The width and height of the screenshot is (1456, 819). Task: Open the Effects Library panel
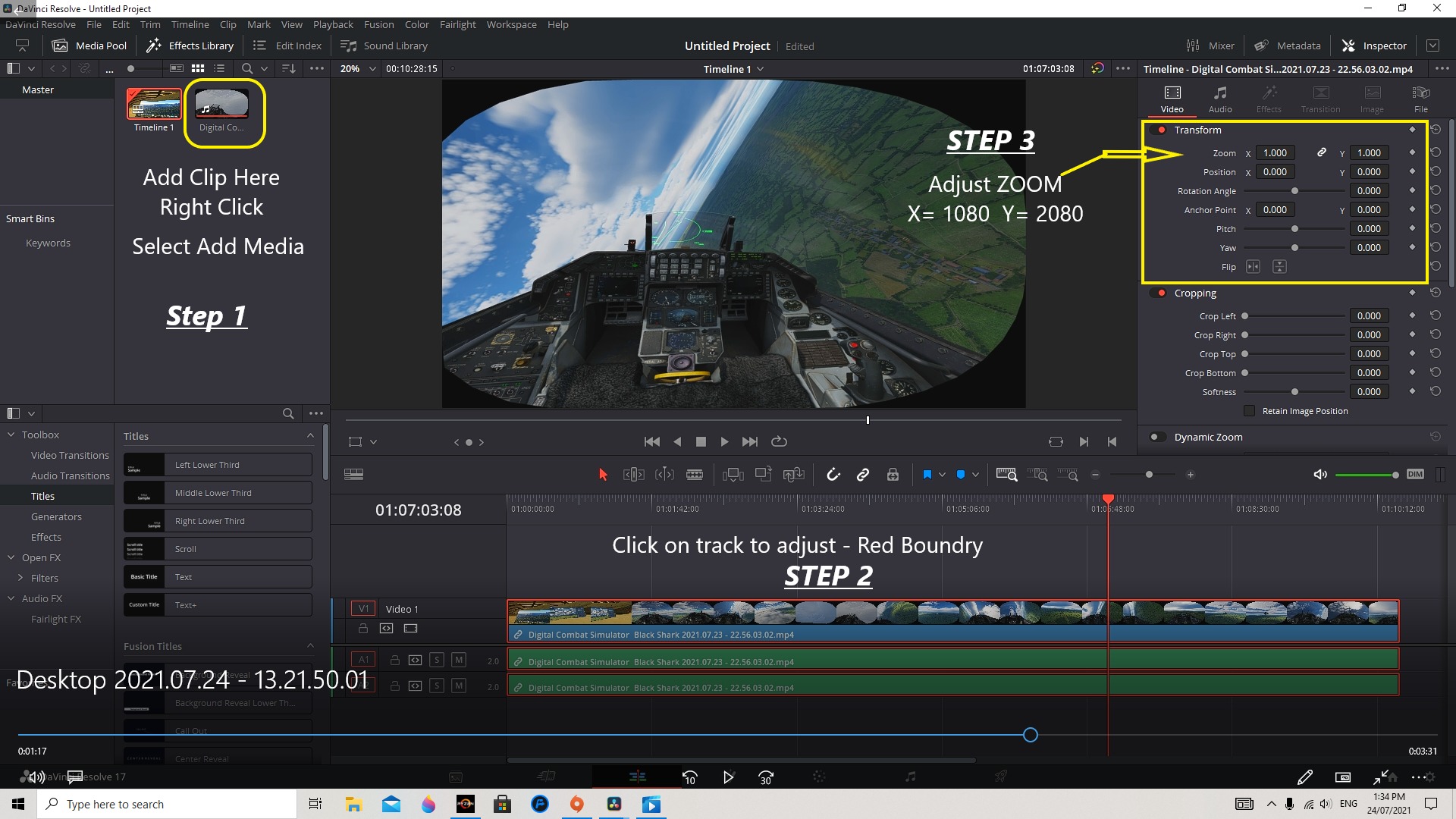point(190,45)
